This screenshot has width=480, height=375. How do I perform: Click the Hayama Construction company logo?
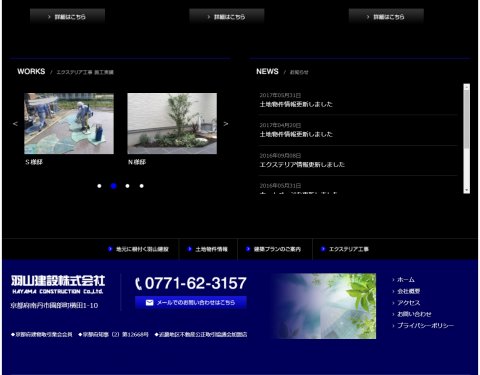(58, 284)
